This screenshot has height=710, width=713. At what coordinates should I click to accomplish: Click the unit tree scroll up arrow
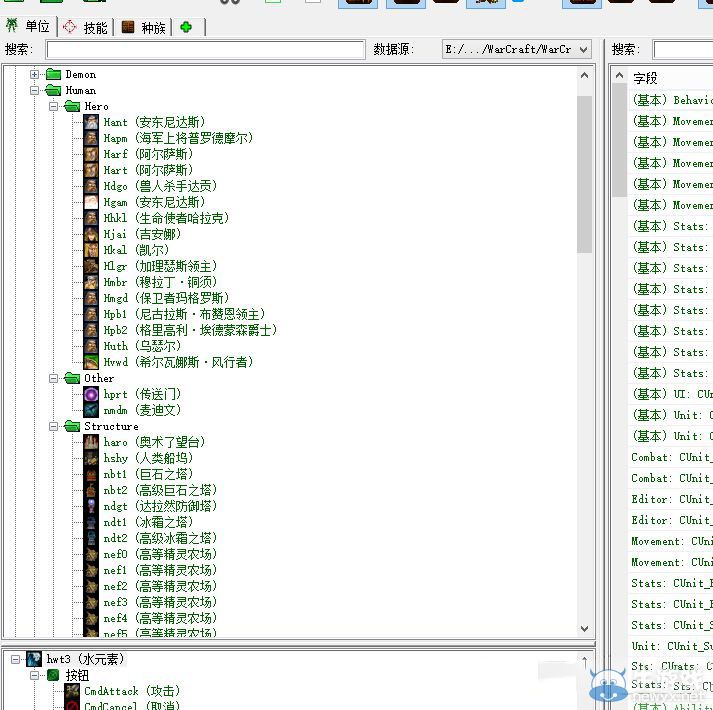click(584, 75)
